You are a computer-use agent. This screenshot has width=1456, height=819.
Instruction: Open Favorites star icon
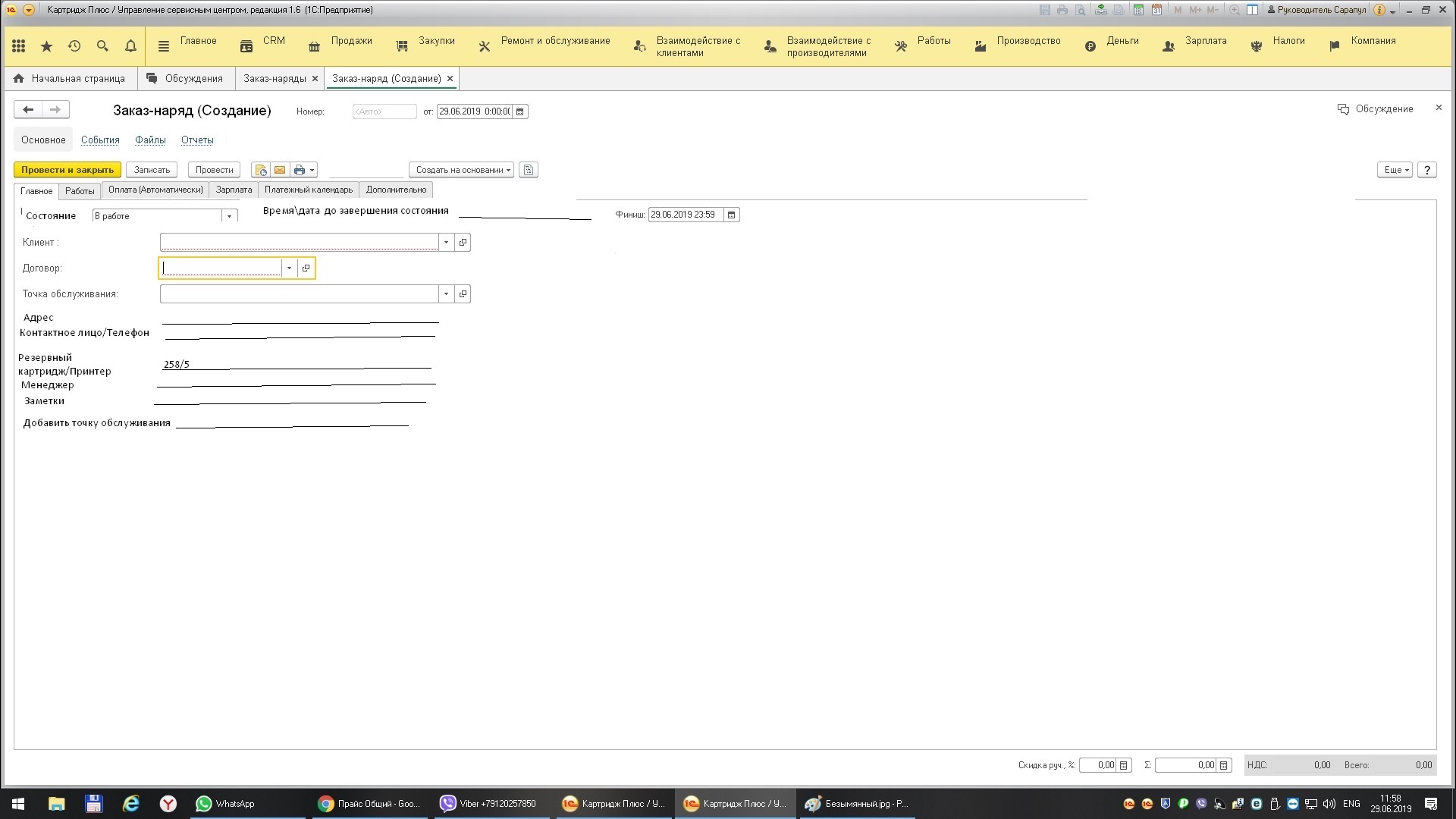[x=46, y=46]
